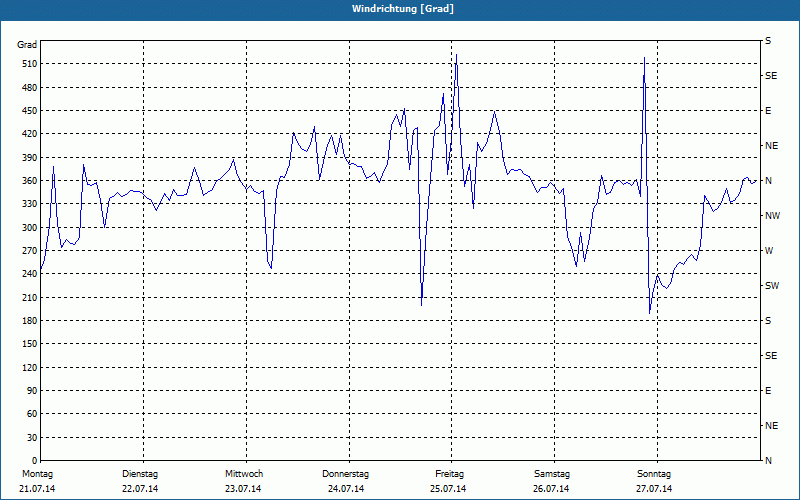
Task: Select the date 25.07.14
Action: click(x=448, y=489)
